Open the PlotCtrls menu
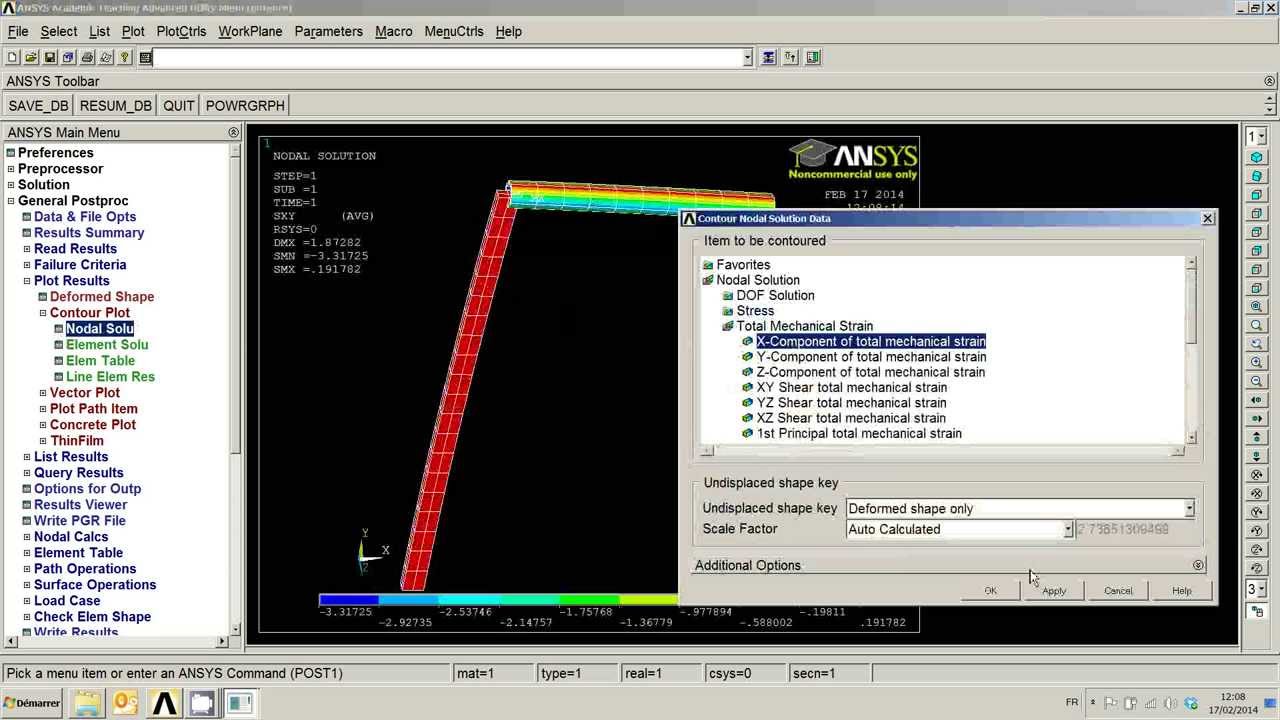This screenshot has width=1280, height=720. point(181,31)
